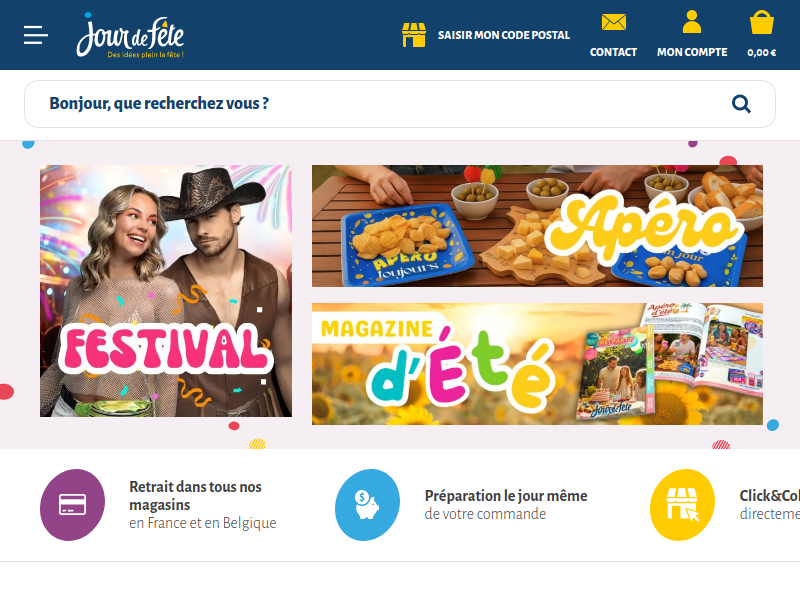Screen dimensions: 800x600
Task: Open the Mon Compte user icon
Action: (692, 21)
